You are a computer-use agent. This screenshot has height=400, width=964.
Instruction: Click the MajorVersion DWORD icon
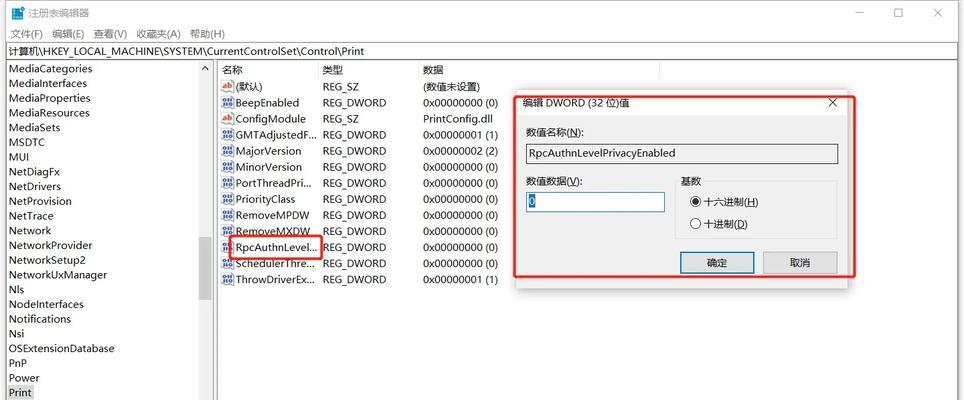coord(227,151)
